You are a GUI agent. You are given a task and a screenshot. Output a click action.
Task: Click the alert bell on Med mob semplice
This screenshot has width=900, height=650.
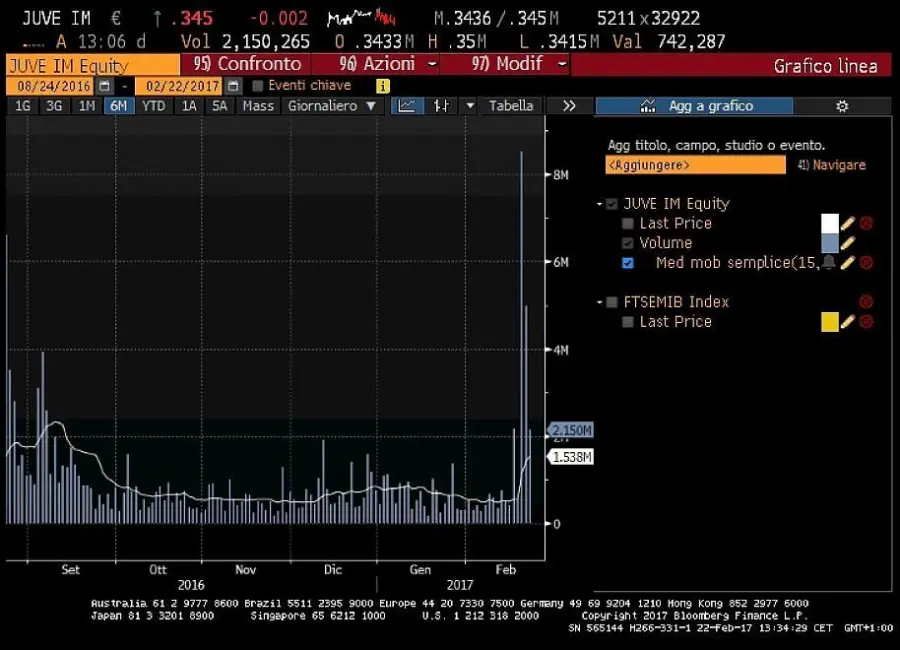click(829, 263)
